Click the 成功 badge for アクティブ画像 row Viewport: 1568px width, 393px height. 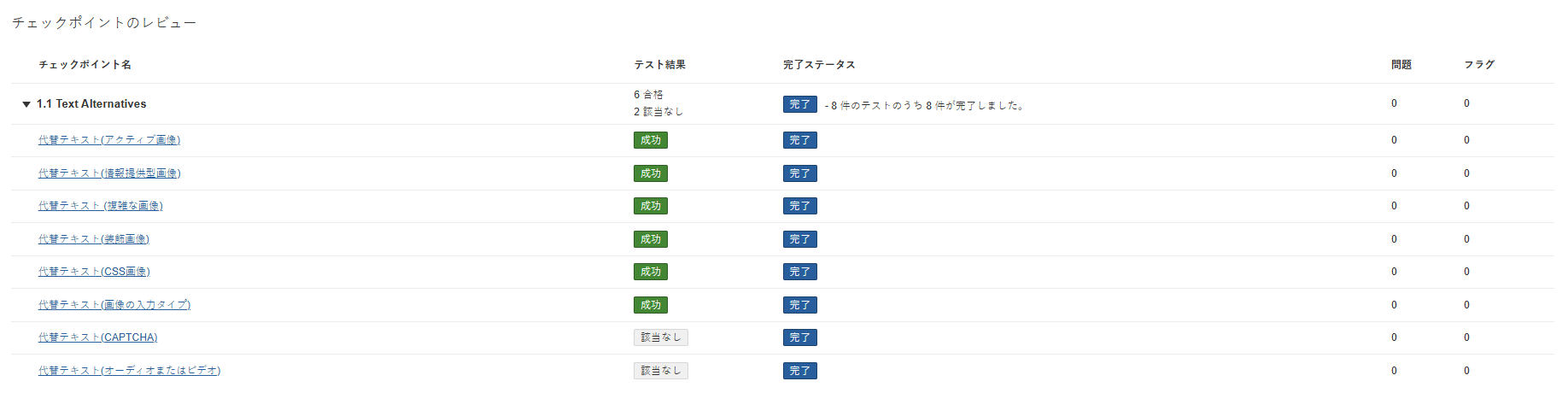tap(650, 140)
